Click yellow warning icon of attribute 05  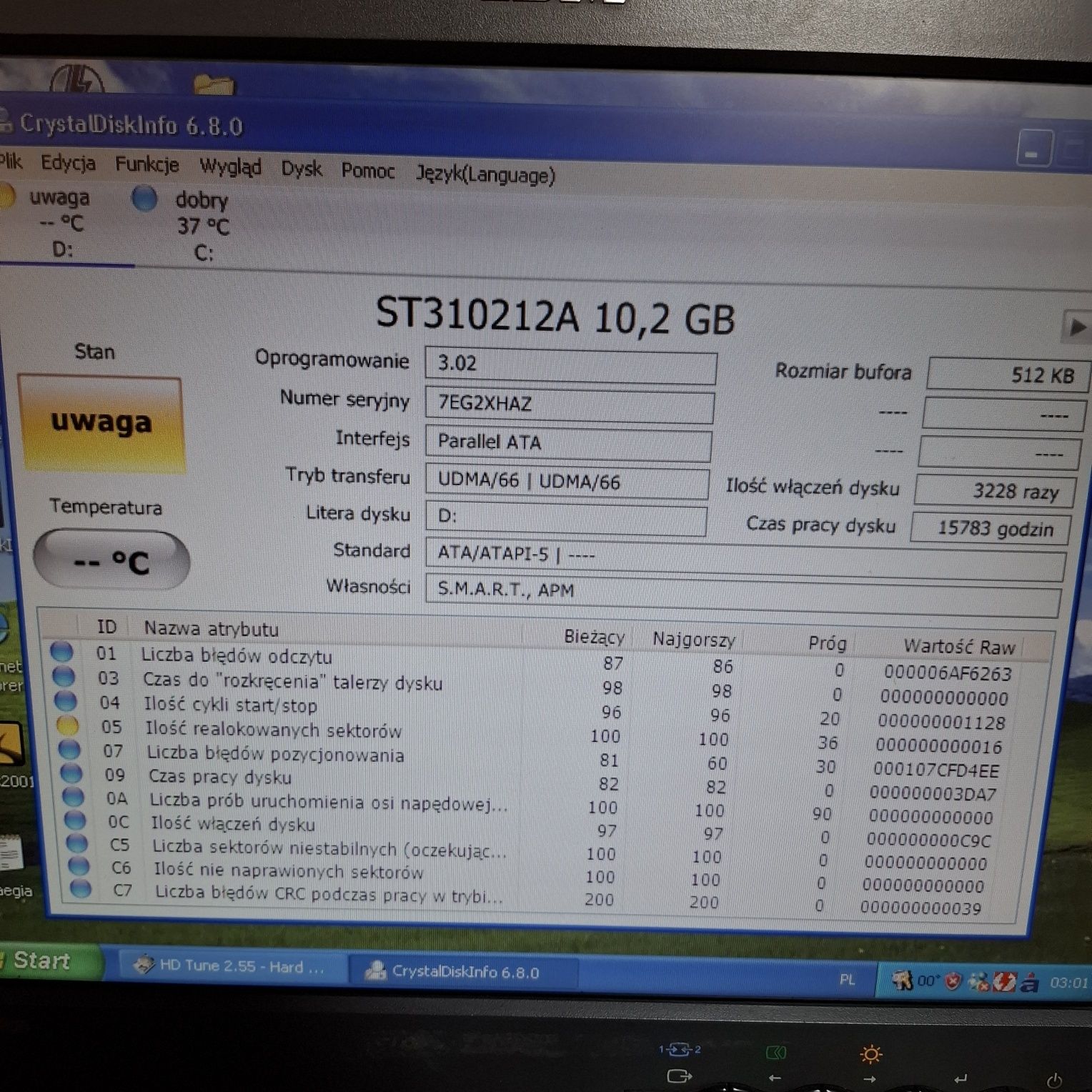click(x=68, y=725)
